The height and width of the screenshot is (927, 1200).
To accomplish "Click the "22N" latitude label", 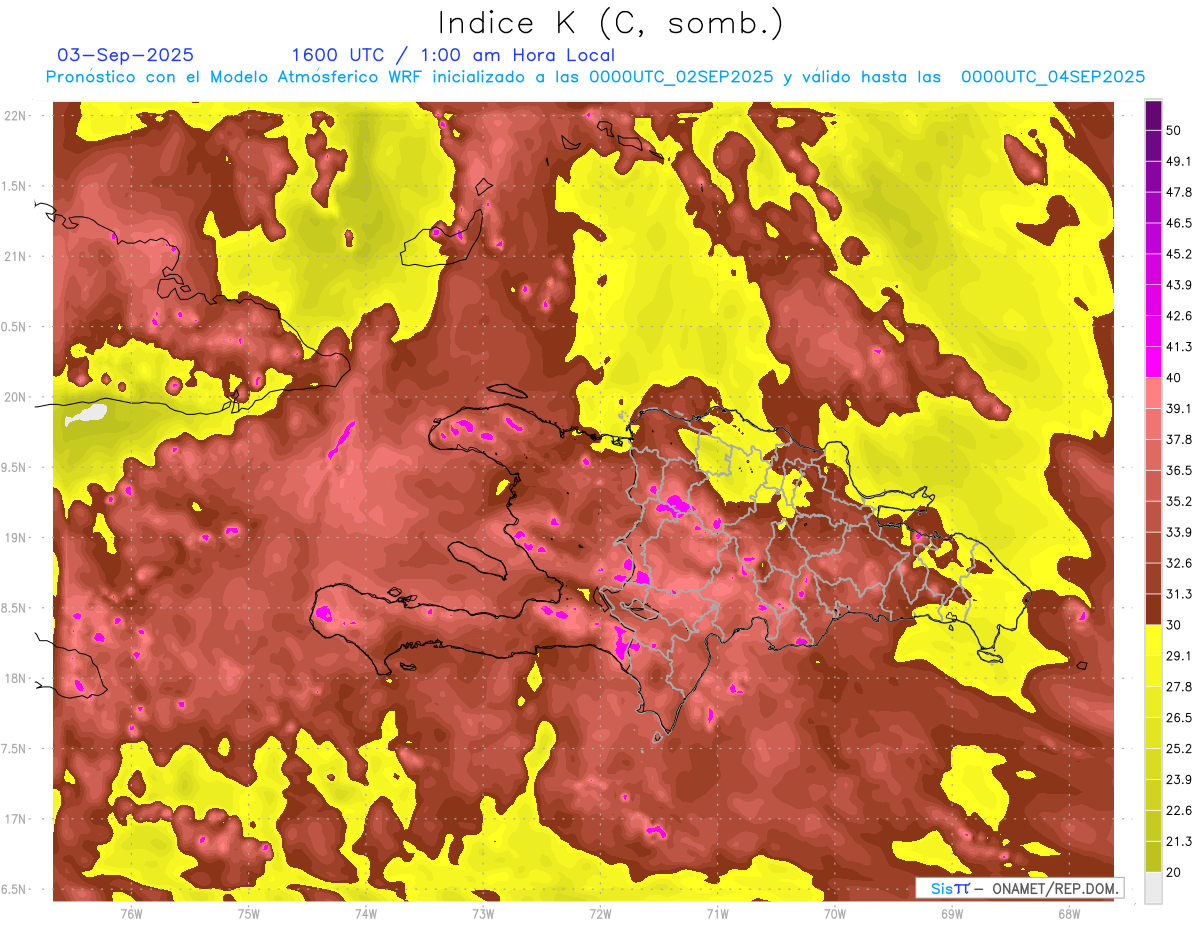I will point(17,115).
